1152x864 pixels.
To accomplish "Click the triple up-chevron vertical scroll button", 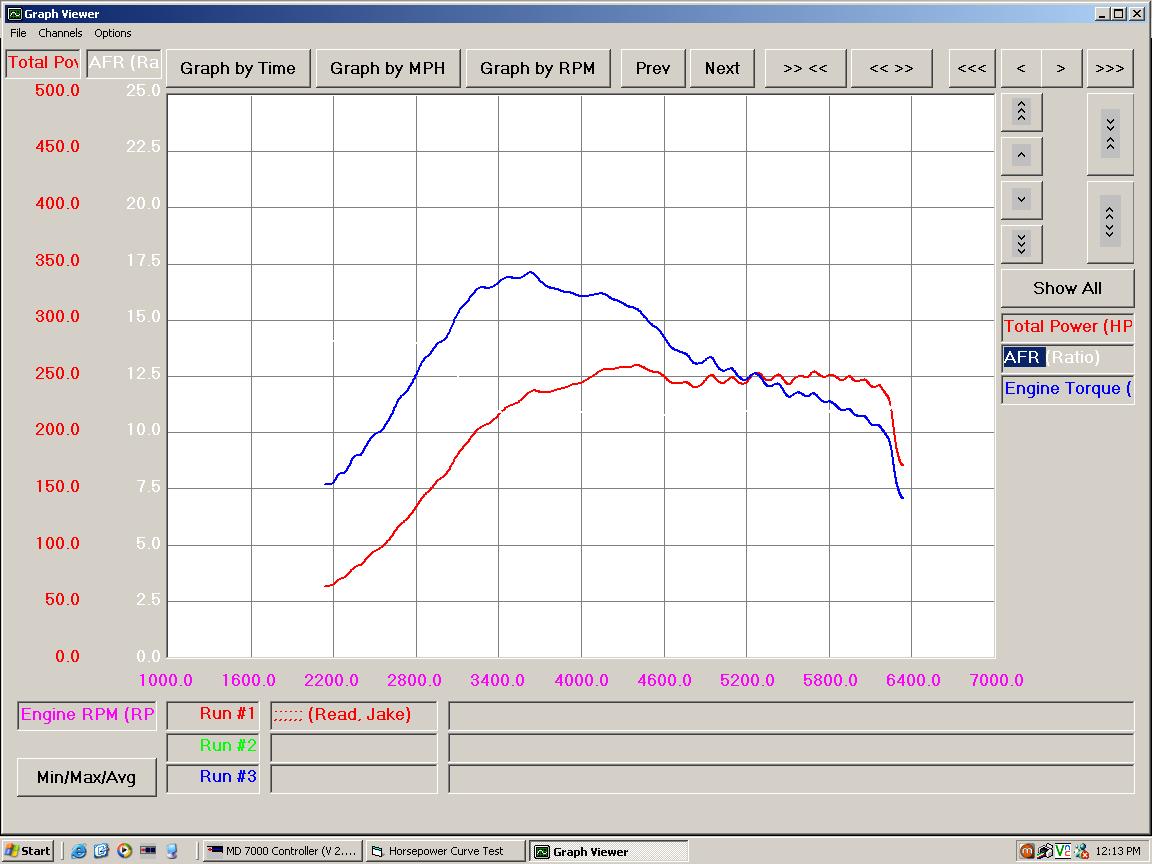I will click(x=1021, y=112).
